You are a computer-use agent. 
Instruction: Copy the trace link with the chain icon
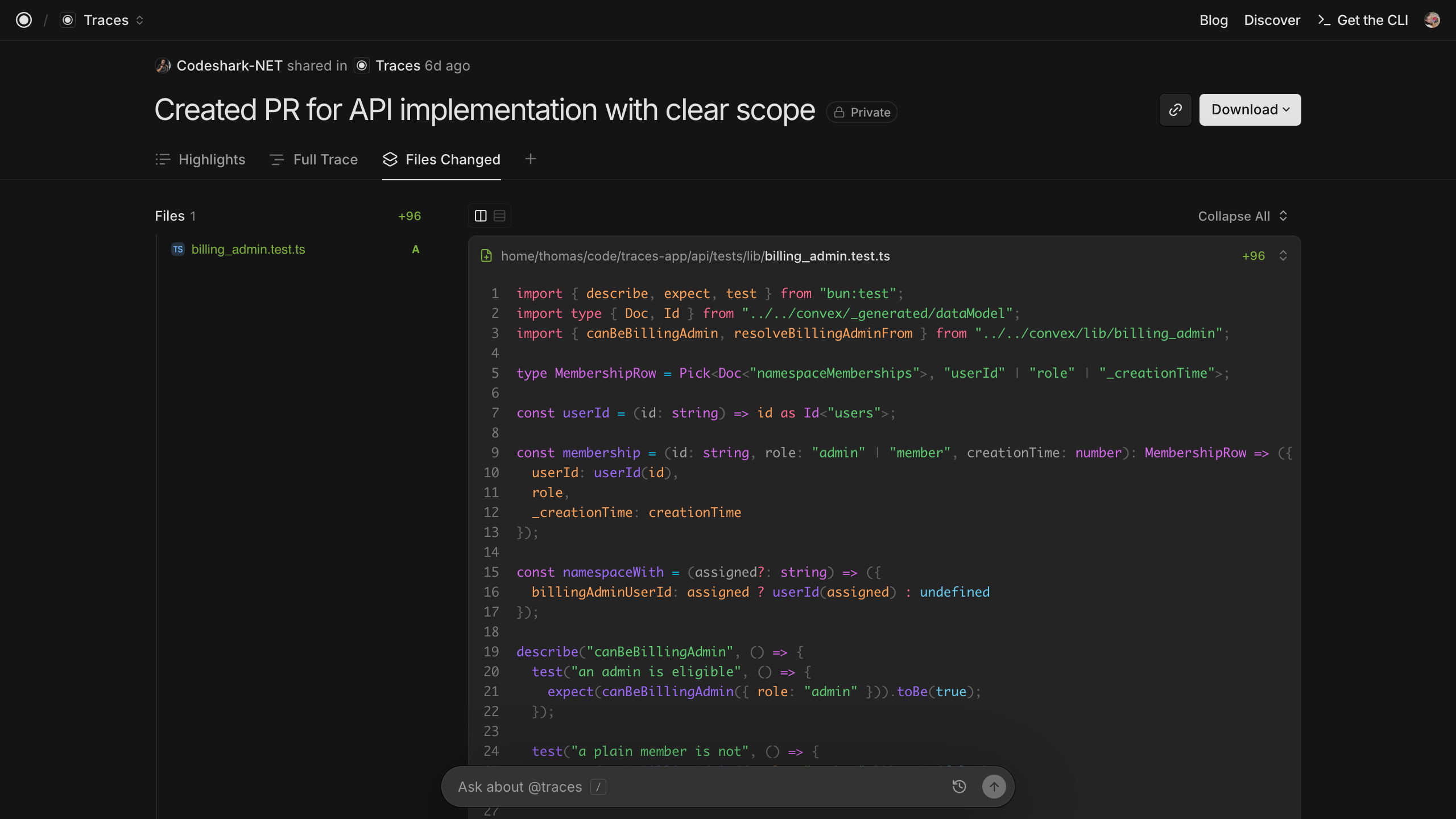pyautogui.click(x=1176, y=110)
